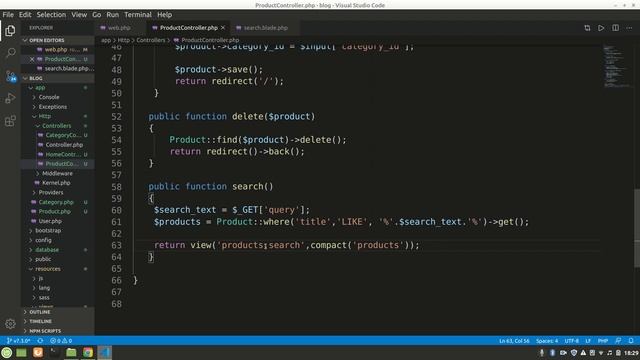The width and height of the screenshot is (640, 360).
Task: Open the Source Control view
Action: [x=10, y=76]
